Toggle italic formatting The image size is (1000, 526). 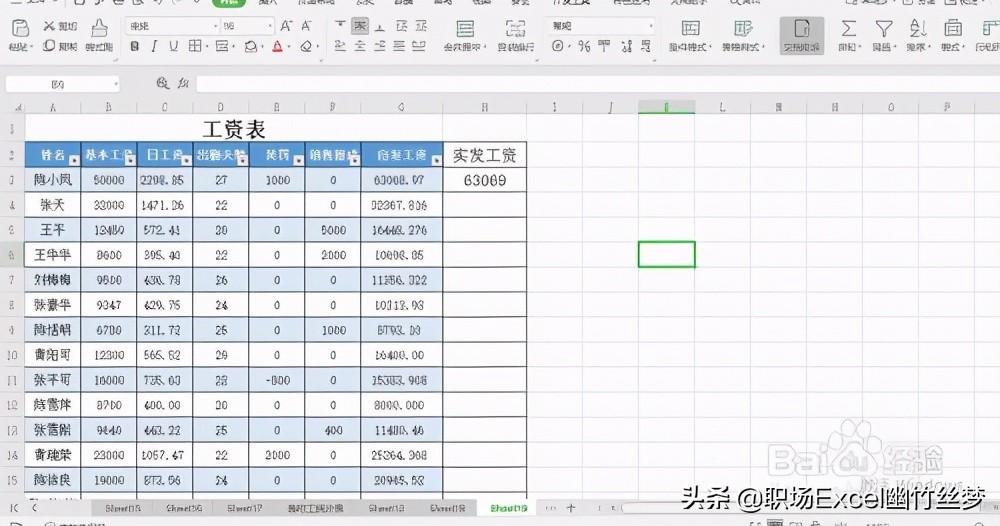point(154,46)
